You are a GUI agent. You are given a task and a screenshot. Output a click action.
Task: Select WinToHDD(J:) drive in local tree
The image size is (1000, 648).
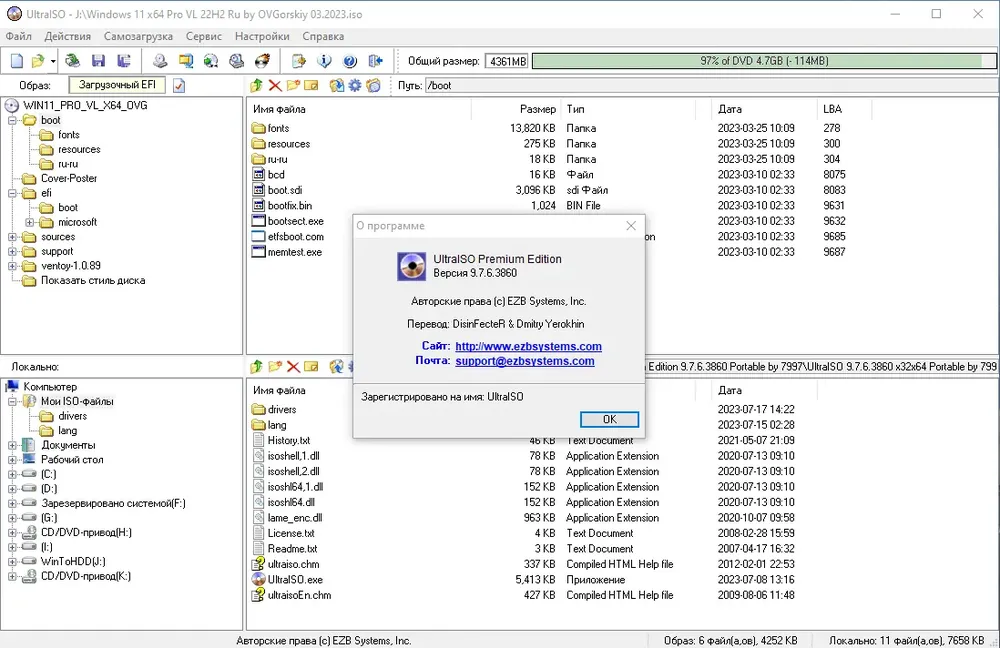(x=73, y=562)
